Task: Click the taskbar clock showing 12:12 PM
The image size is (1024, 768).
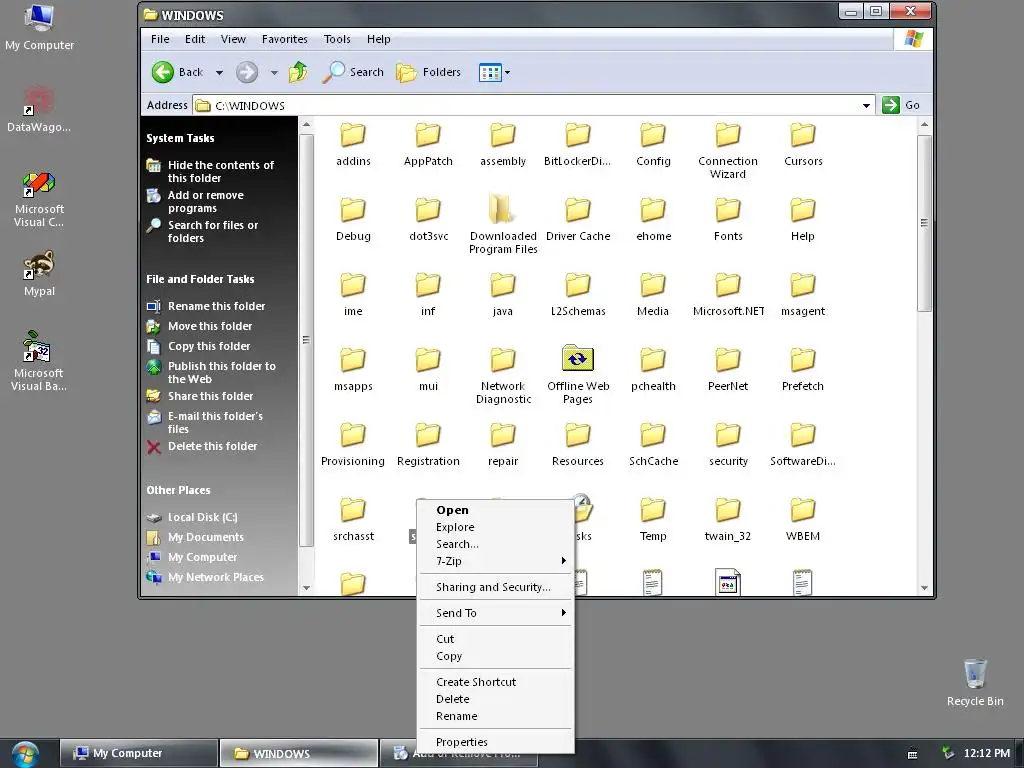Action: click(987, 753)
